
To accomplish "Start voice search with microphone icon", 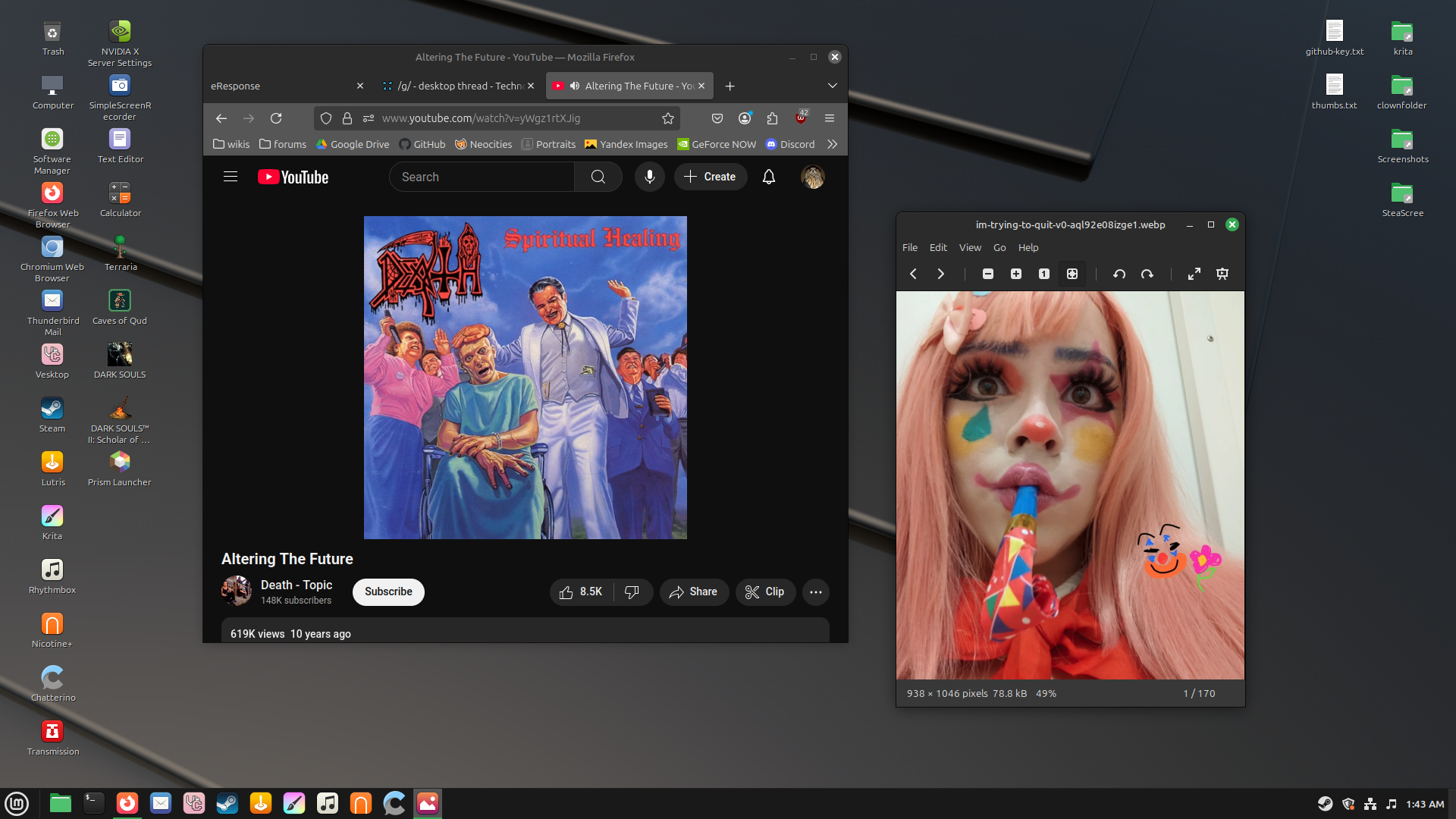I will [x=650, y=177].
